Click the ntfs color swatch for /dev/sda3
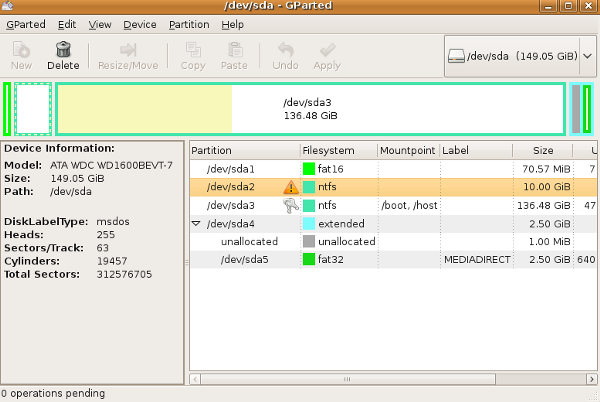The width and height of the screenshot is (600, 402). coord(309,205)
